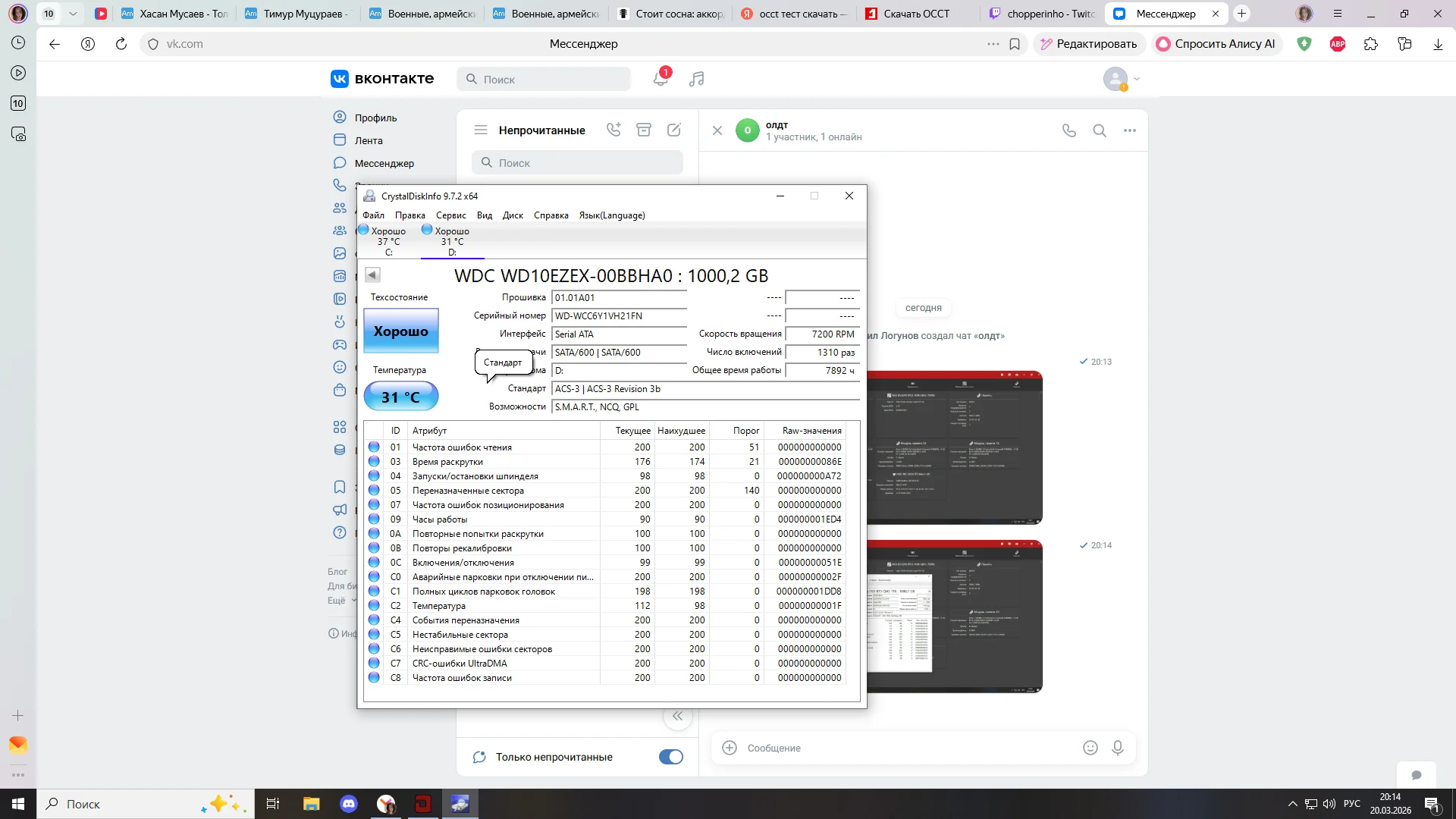Click 'Спросить Алису AI' button
This screenshot has height=819, width=1456.
point(1216,44)
